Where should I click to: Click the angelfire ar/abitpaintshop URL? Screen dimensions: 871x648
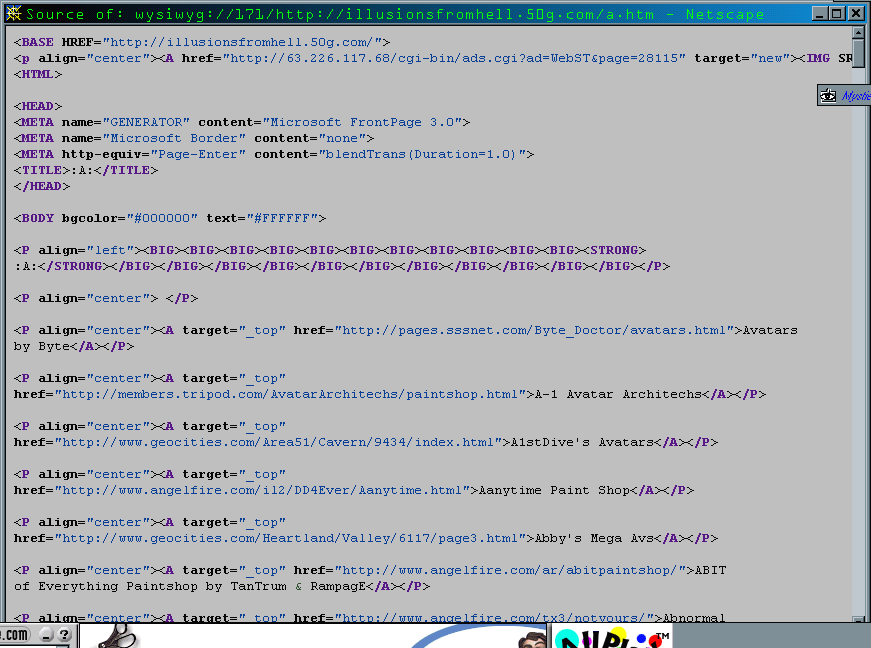click(x=510, y=570)
